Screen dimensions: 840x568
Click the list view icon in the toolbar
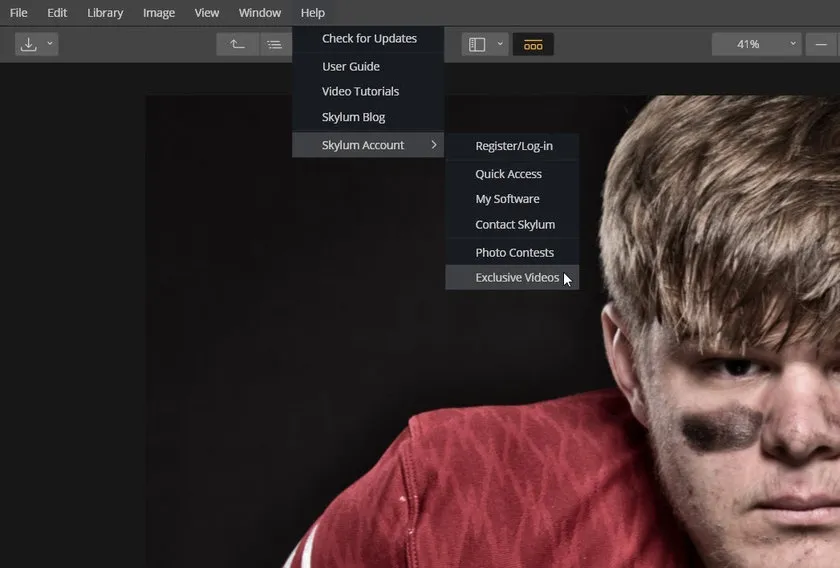point(274,44)
